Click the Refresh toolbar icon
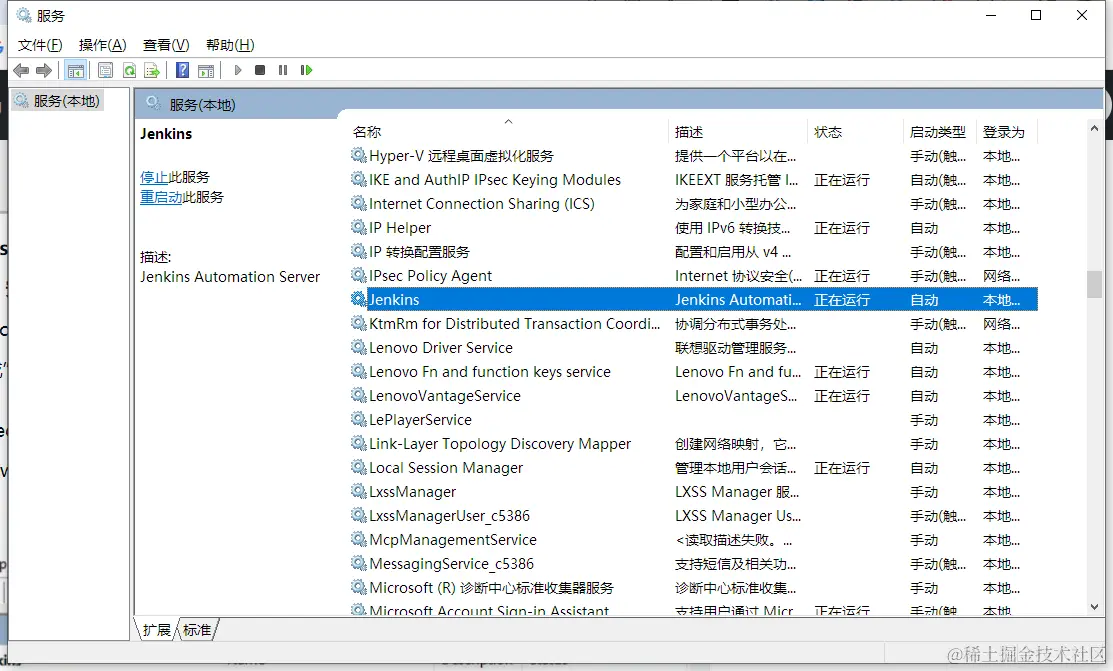1113x671 pixels. click(x=129, y=70)
